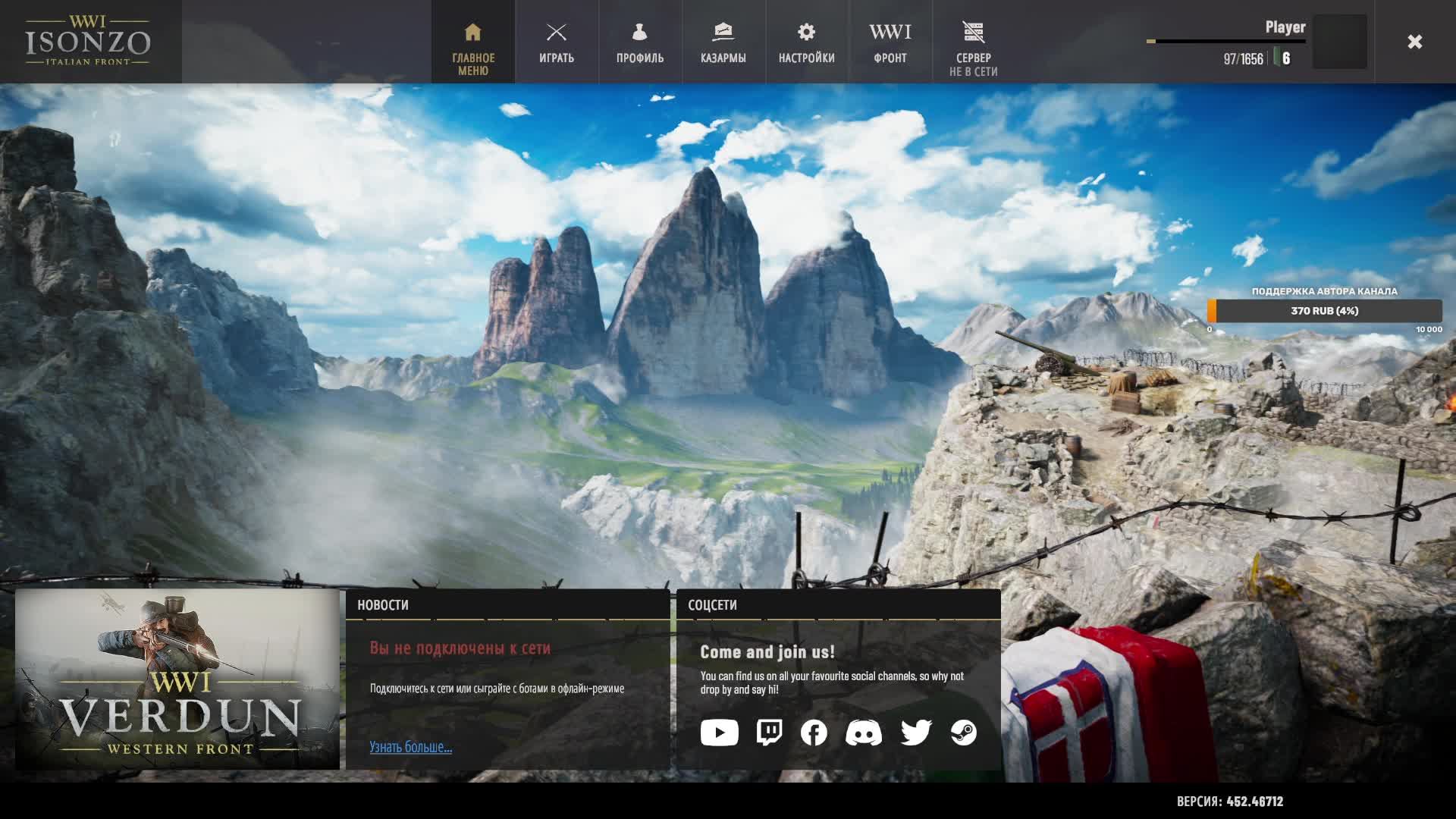Click the Вы не подключены к сети message
The width and height of the screenshot is (1456, 819).
pos(460,648)
